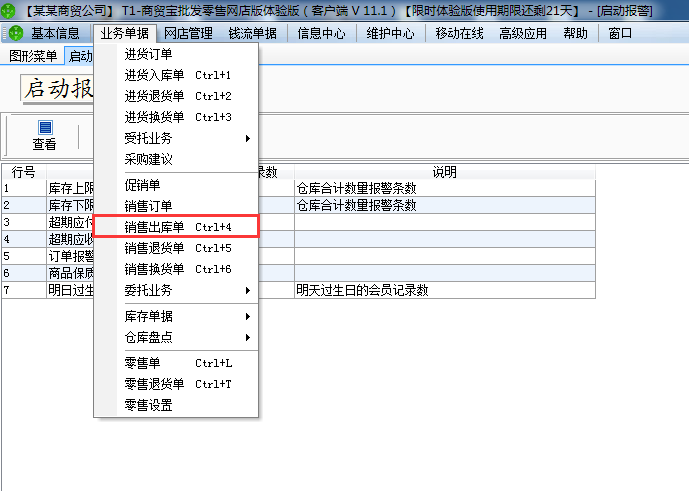The width and height of the screenshot is (689, 491).
Task: Select row 4 超期应收 cell
Action: tap(70, 239)
